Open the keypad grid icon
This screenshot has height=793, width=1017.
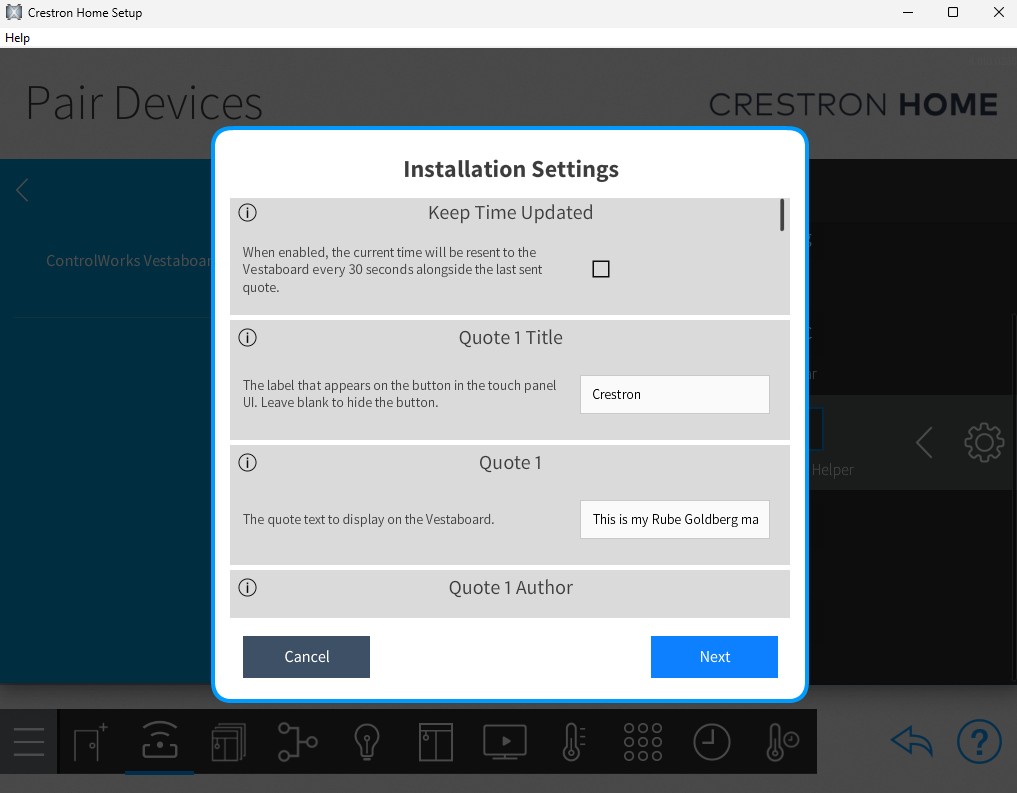click(x=643, y=741)
